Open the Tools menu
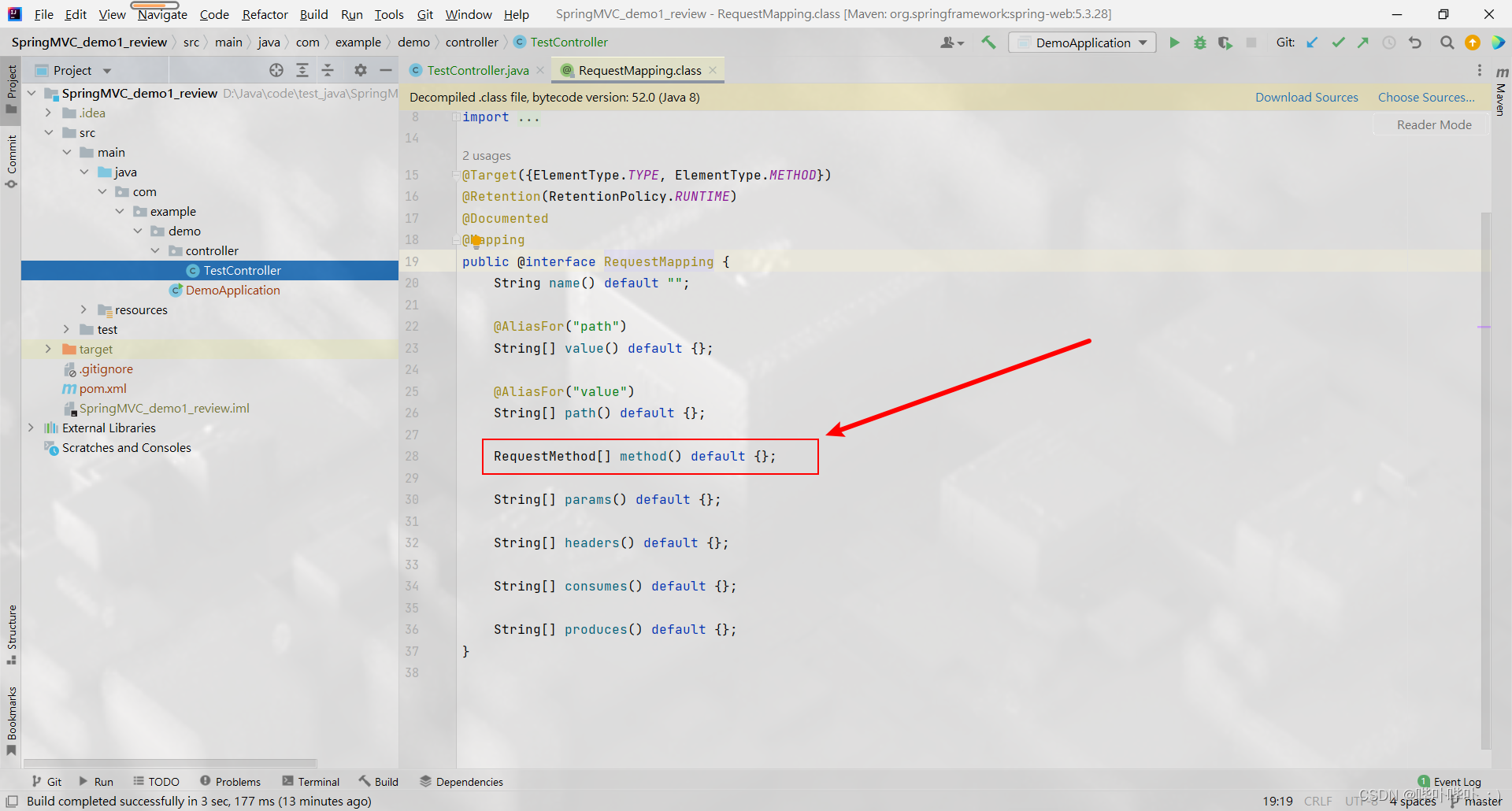 389,14
